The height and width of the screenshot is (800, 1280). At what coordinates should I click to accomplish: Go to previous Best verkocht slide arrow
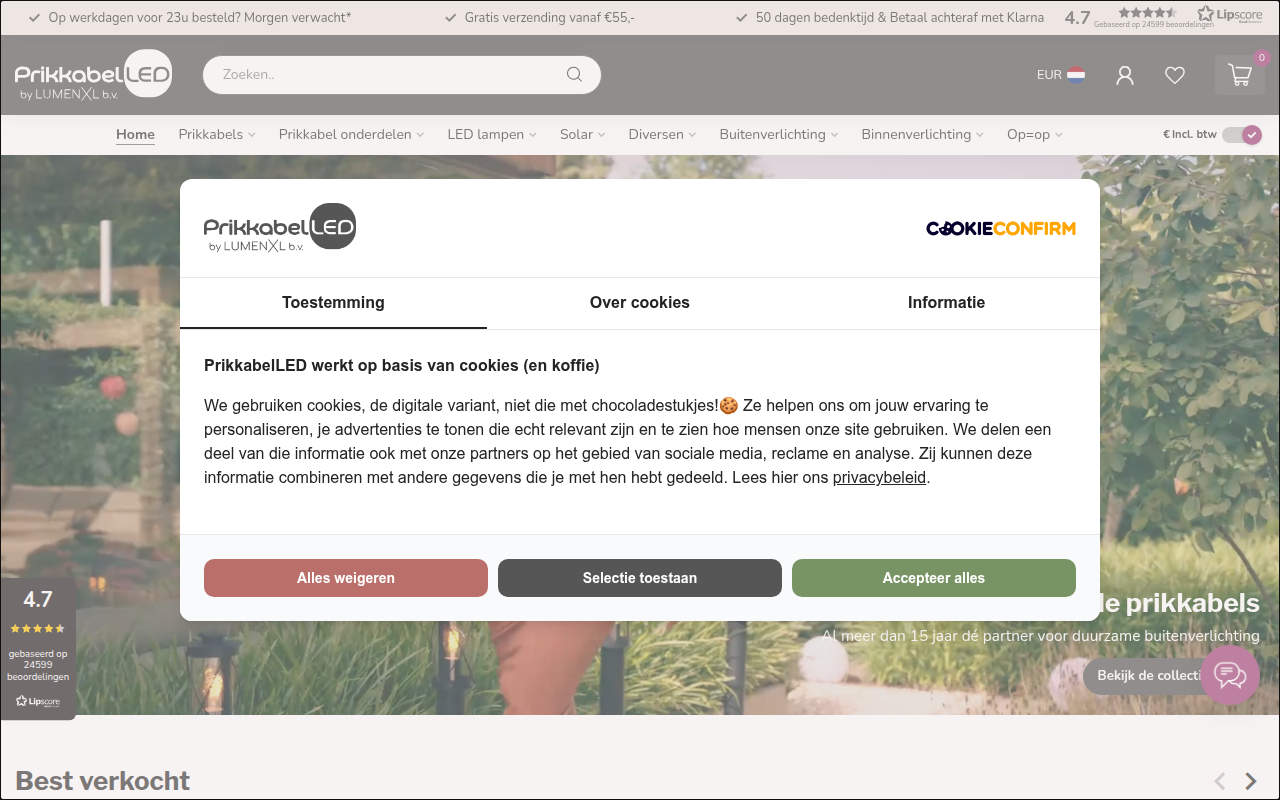[1220, 781]
